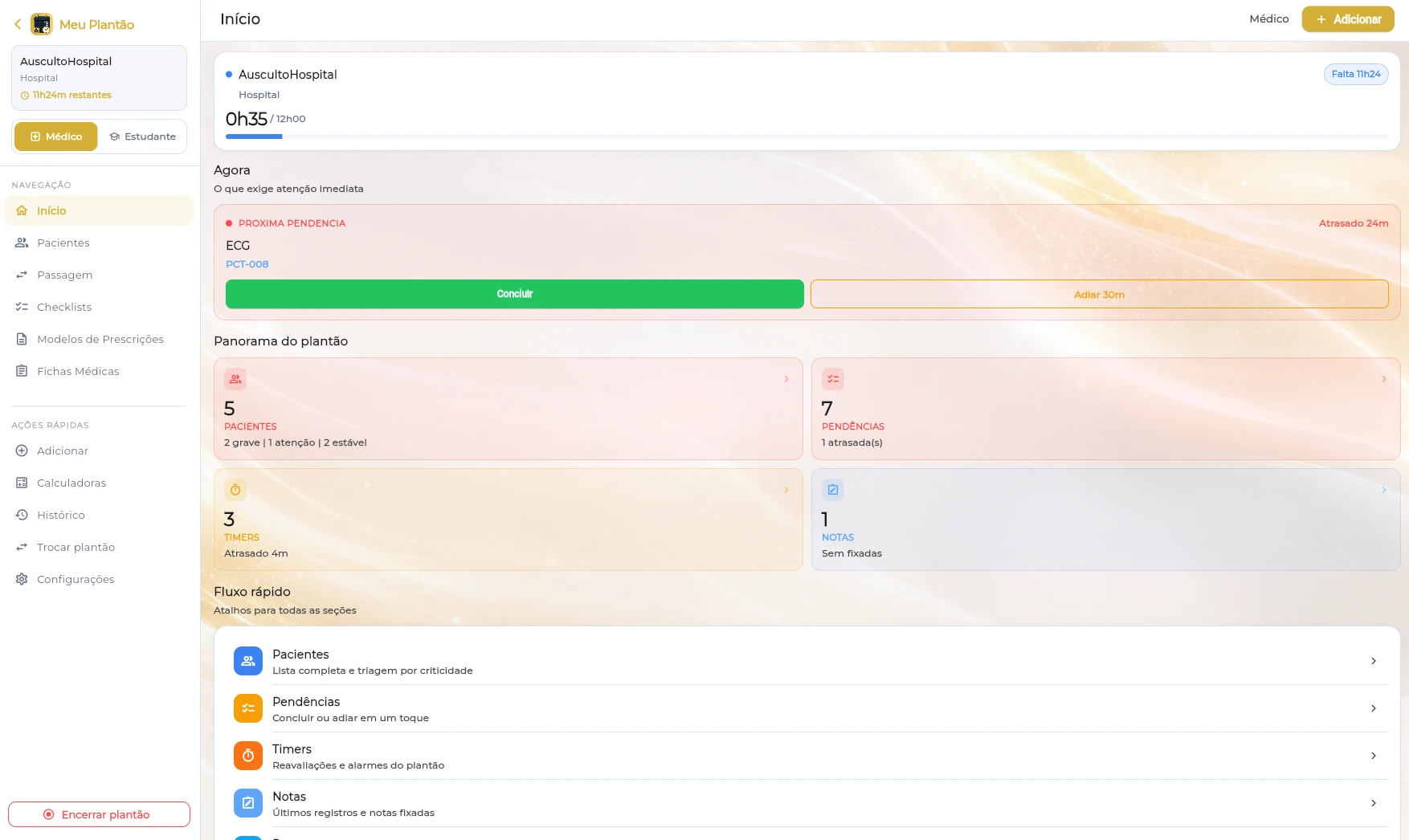1409x840 pixels.
Task: Click the stop icon in Encerrar plantão
Action: point(49,814)
